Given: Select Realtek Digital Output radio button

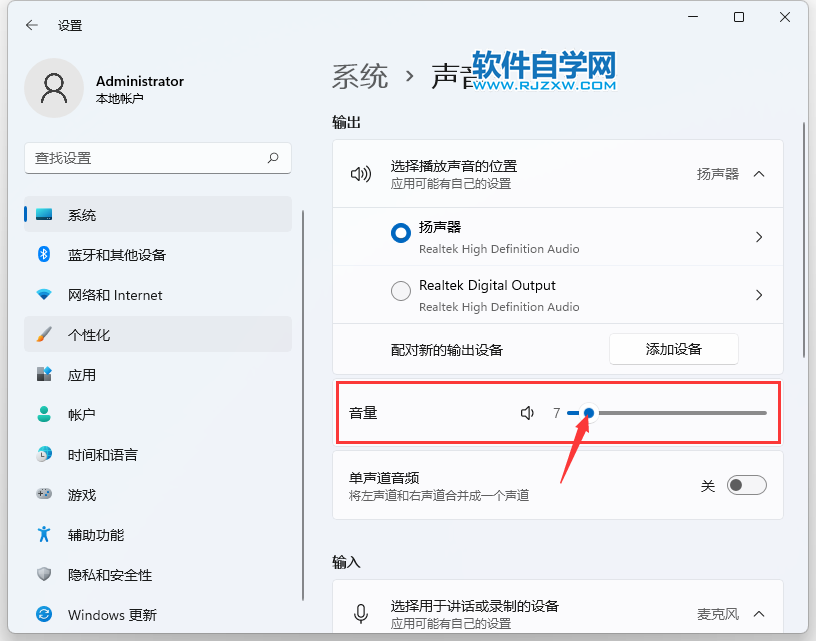Looking at the screenshot, I should (401, 291).
